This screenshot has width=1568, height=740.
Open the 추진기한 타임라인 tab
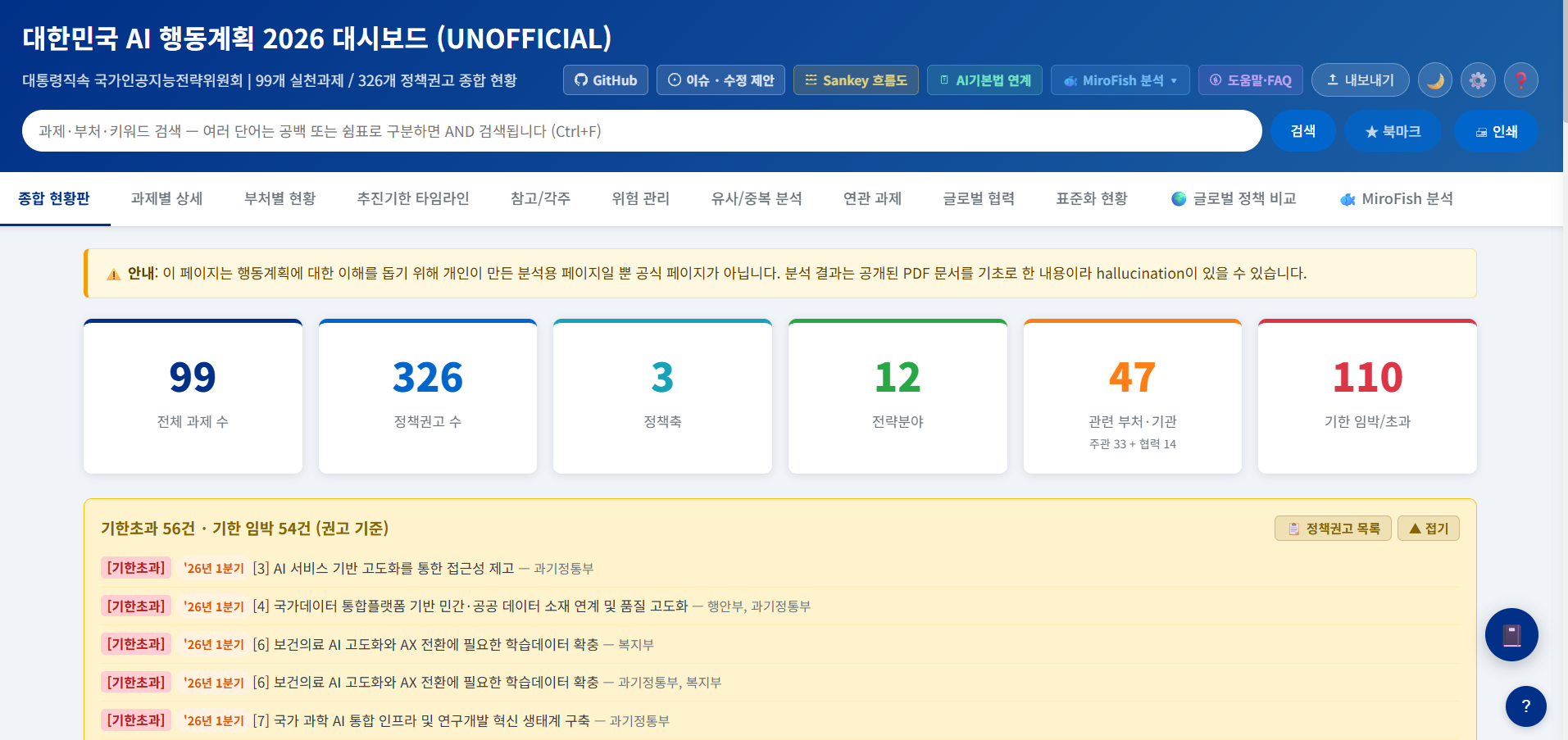[413, 198]
